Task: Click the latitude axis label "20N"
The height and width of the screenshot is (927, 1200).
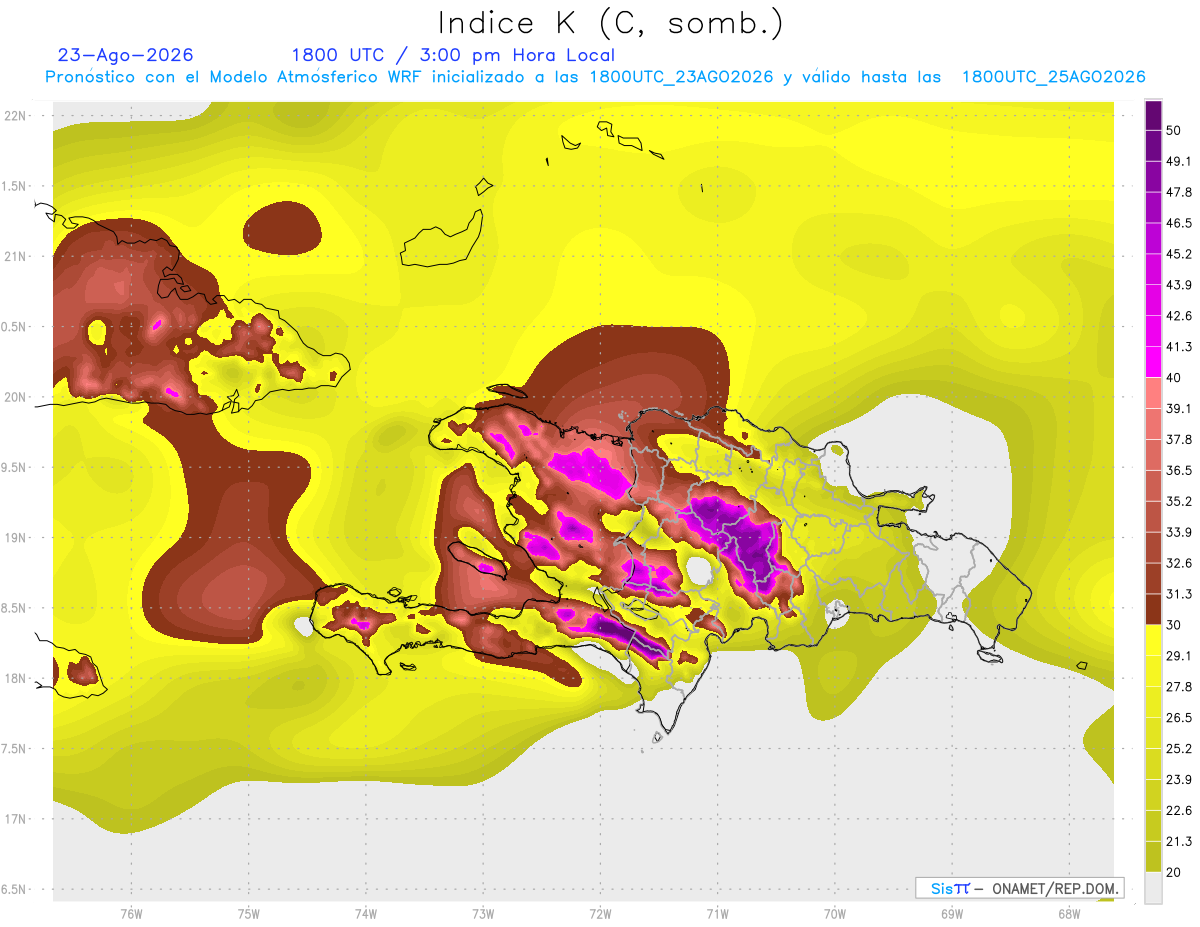Action: tap(16, 397)
